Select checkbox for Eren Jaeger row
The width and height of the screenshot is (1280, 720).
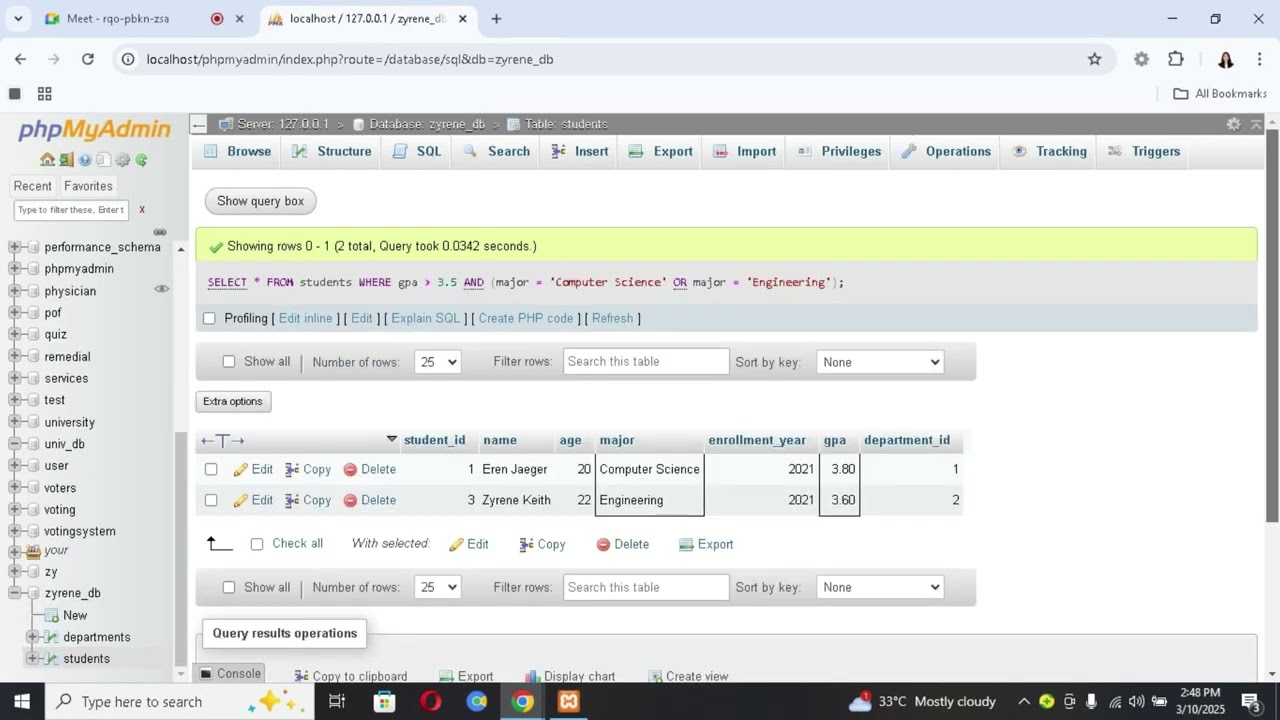point(211,470)
